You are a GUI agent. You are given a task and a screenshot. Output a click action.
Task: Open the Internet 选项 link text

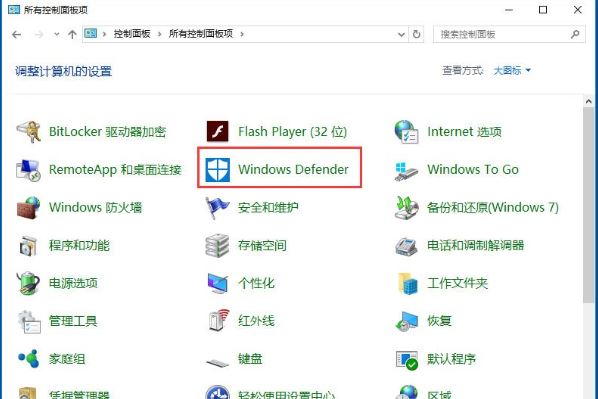coord(464,132)
